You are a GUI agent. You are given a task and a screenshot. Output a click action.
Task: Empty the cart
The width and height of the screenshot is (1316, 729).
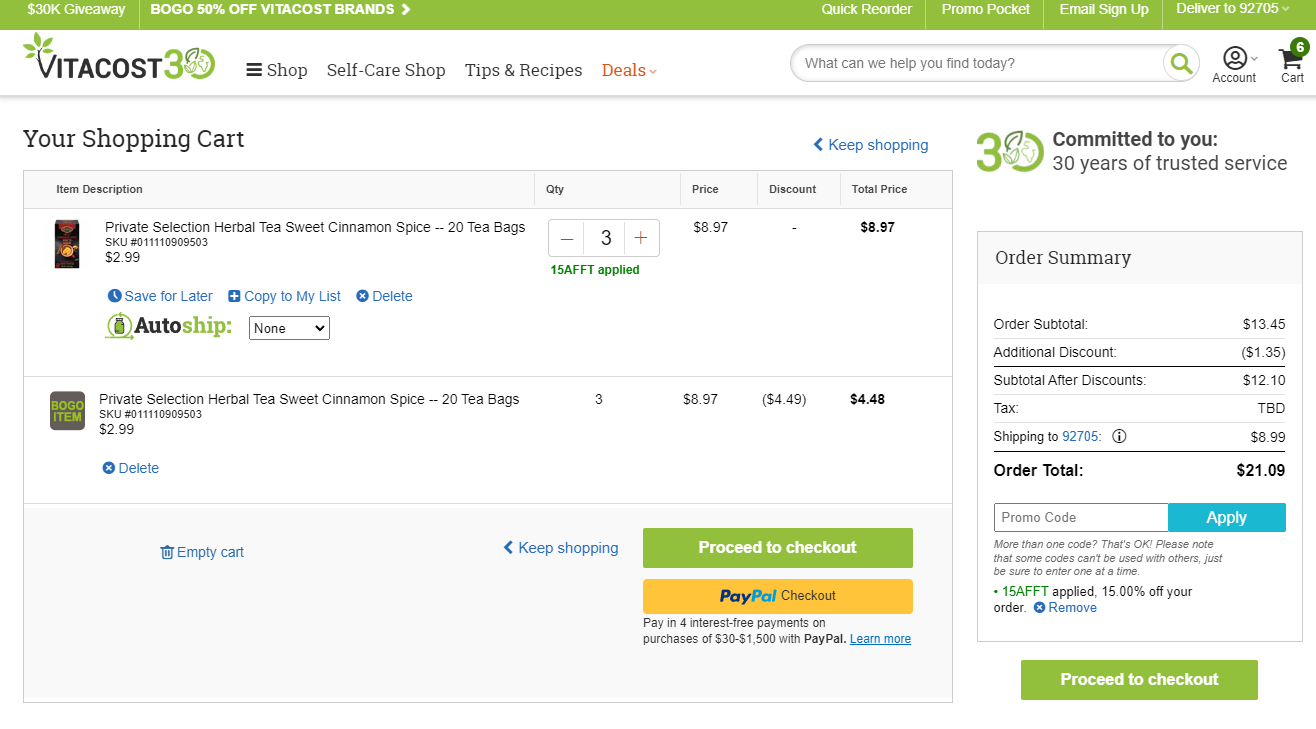[x=202, y=552]
